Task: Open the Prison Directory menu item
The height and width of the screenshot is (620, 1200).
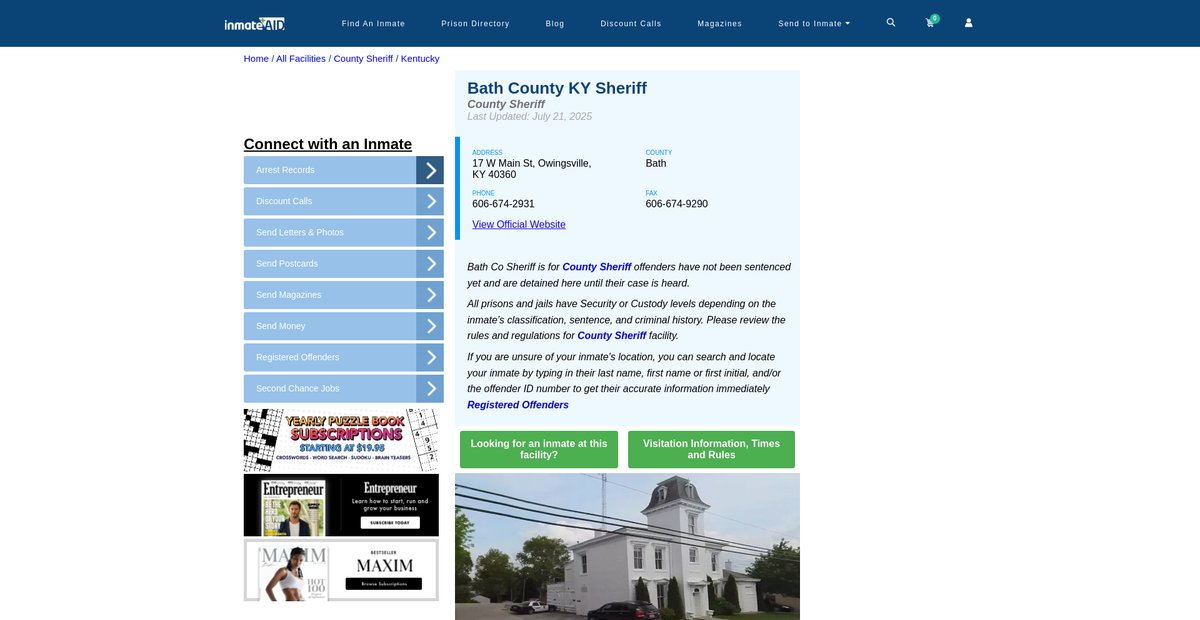Action: [475, 23]
